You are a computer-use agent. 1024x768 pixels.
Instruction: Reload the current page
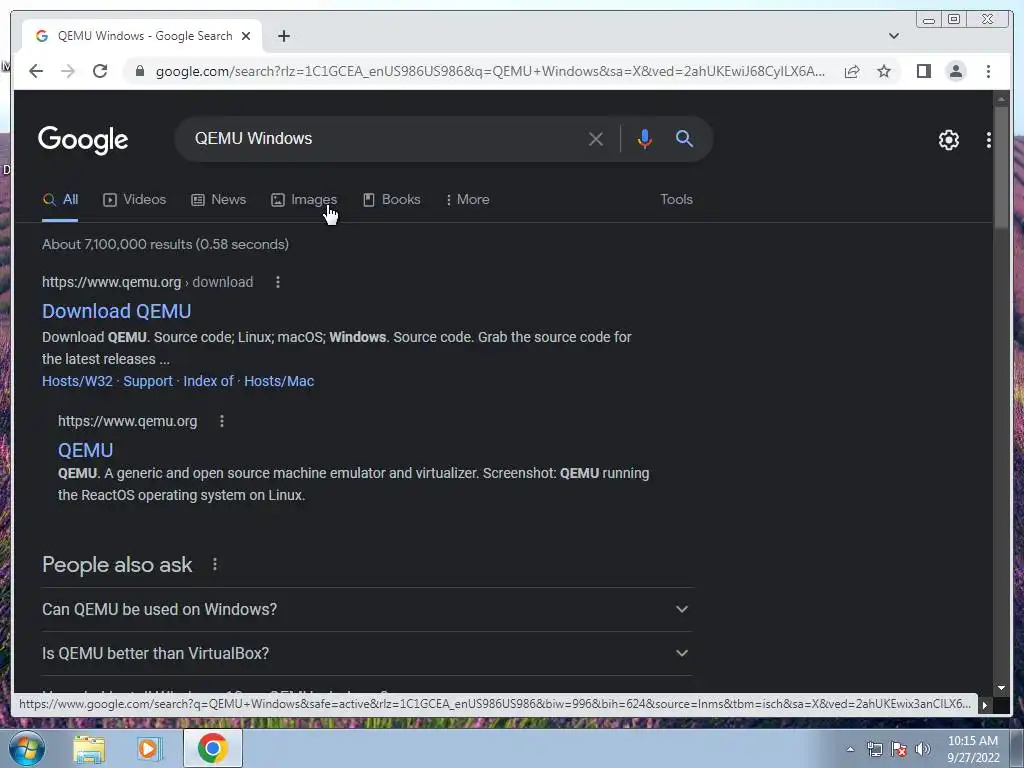pos(100,71)
